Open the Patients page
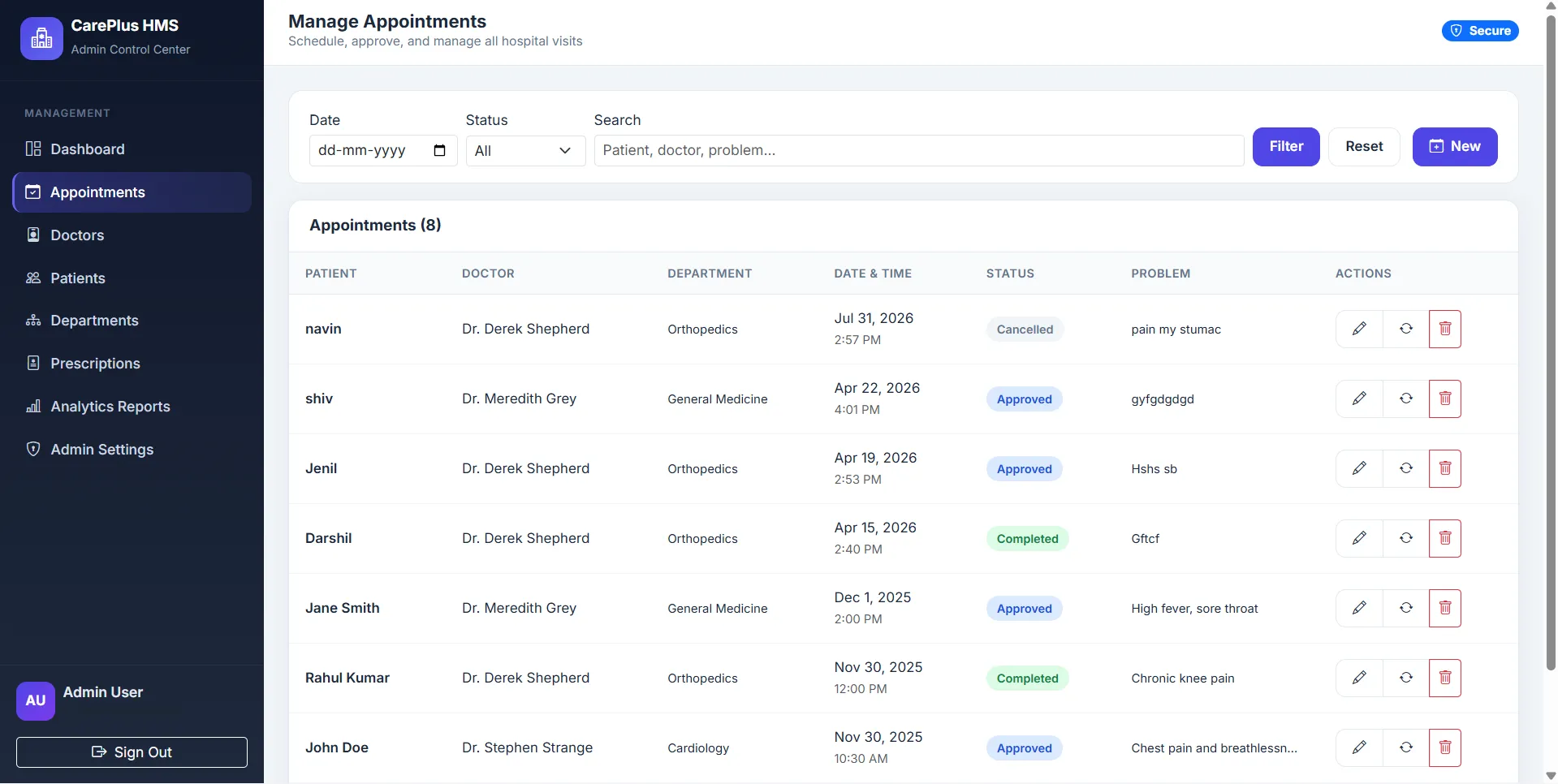The height and width of the screenshot is (784, 1558). 132,278
